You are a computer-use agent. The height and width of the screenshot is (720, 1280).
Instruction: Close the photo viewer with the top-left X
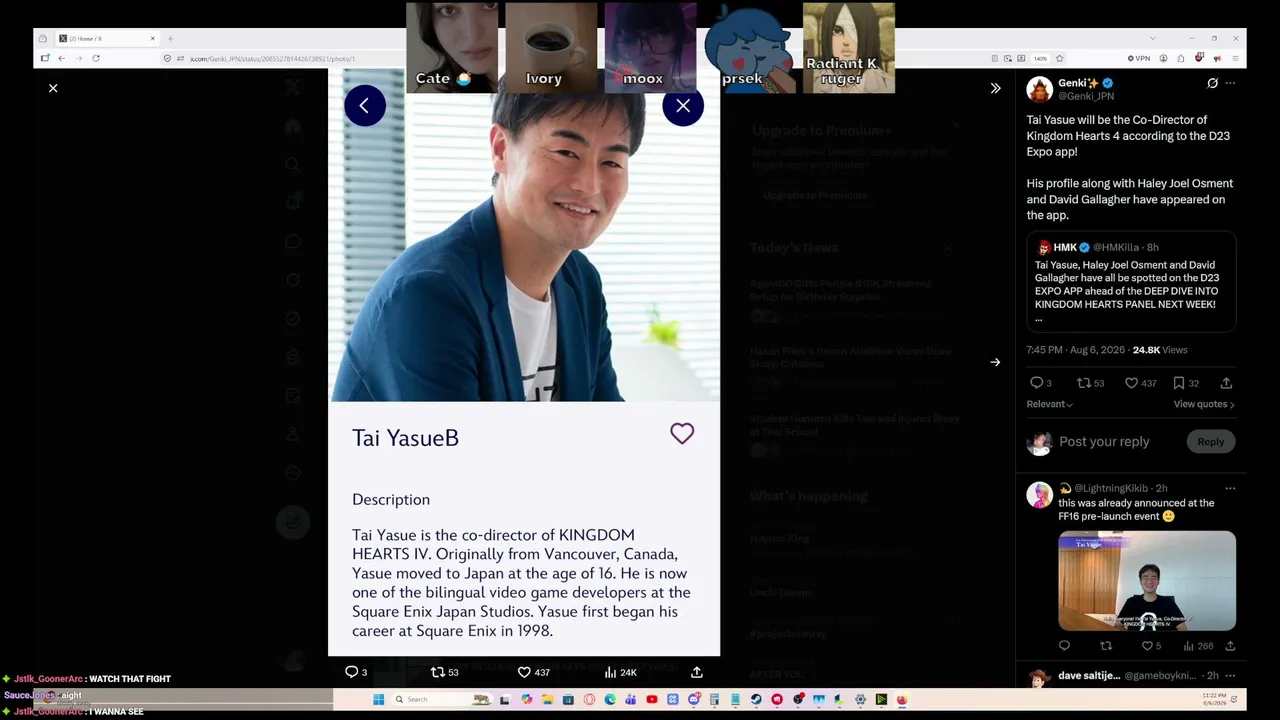pyautogui.click(x=53, y=88)
